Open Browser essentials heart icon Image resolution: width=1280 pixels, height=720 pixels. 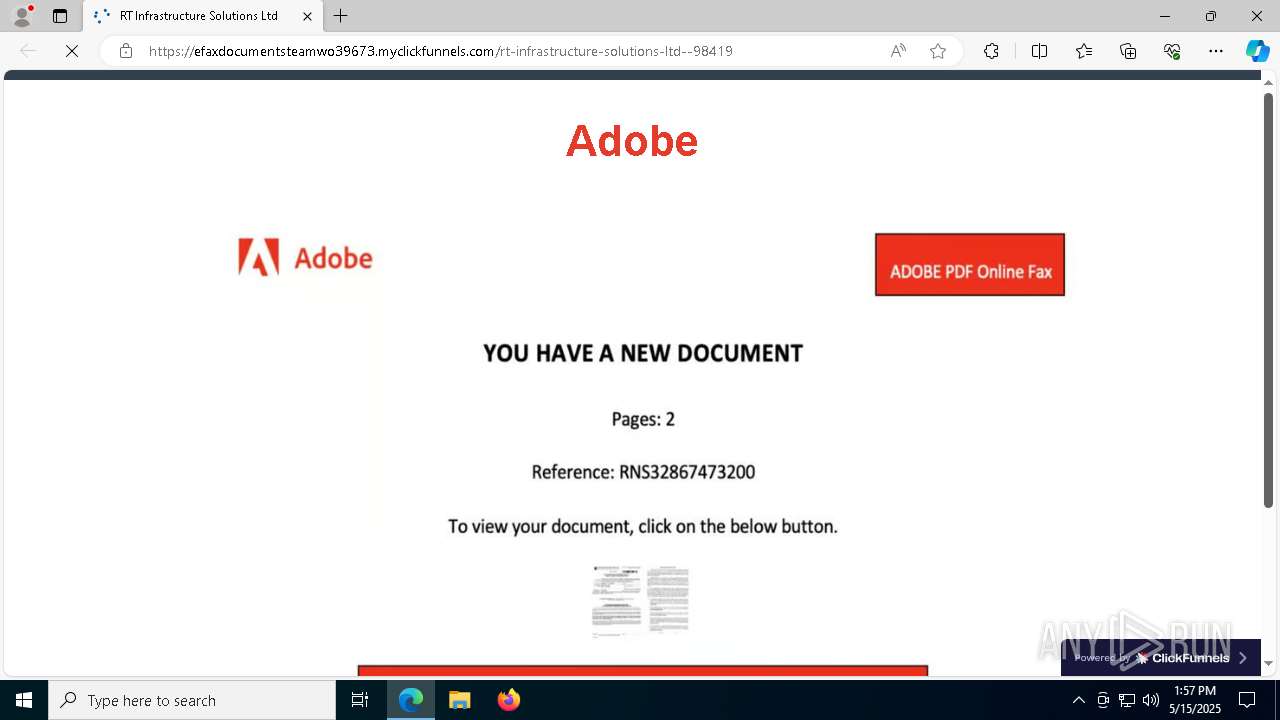1172,51
